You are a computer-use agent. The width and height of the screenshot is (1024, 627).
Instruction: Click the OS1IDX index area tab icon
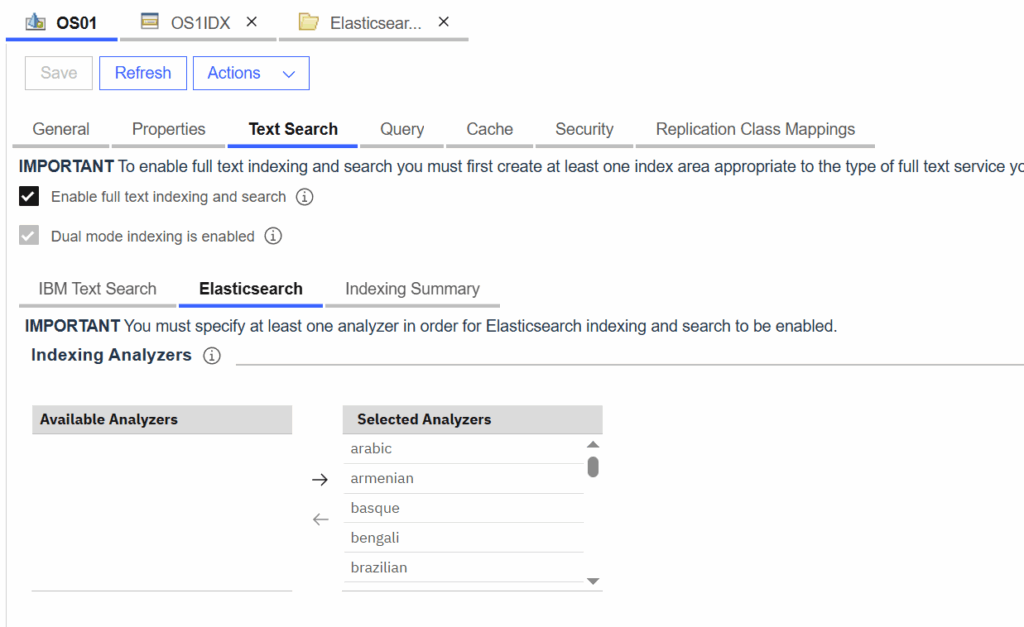pyautogui.click(x=150, y=22)
